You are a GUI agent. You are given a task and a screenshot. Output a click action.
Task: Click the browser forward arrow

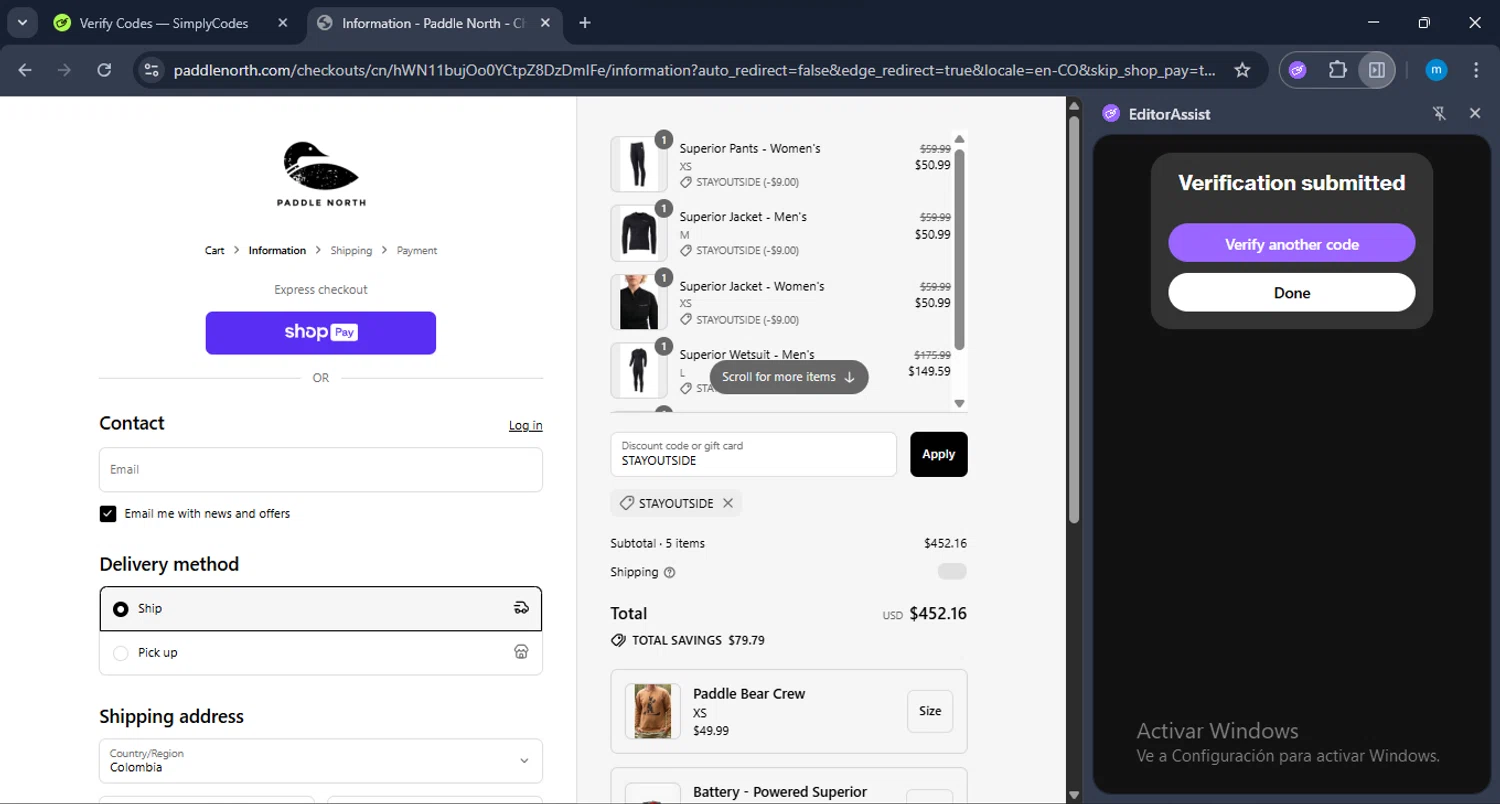(64, 70)
